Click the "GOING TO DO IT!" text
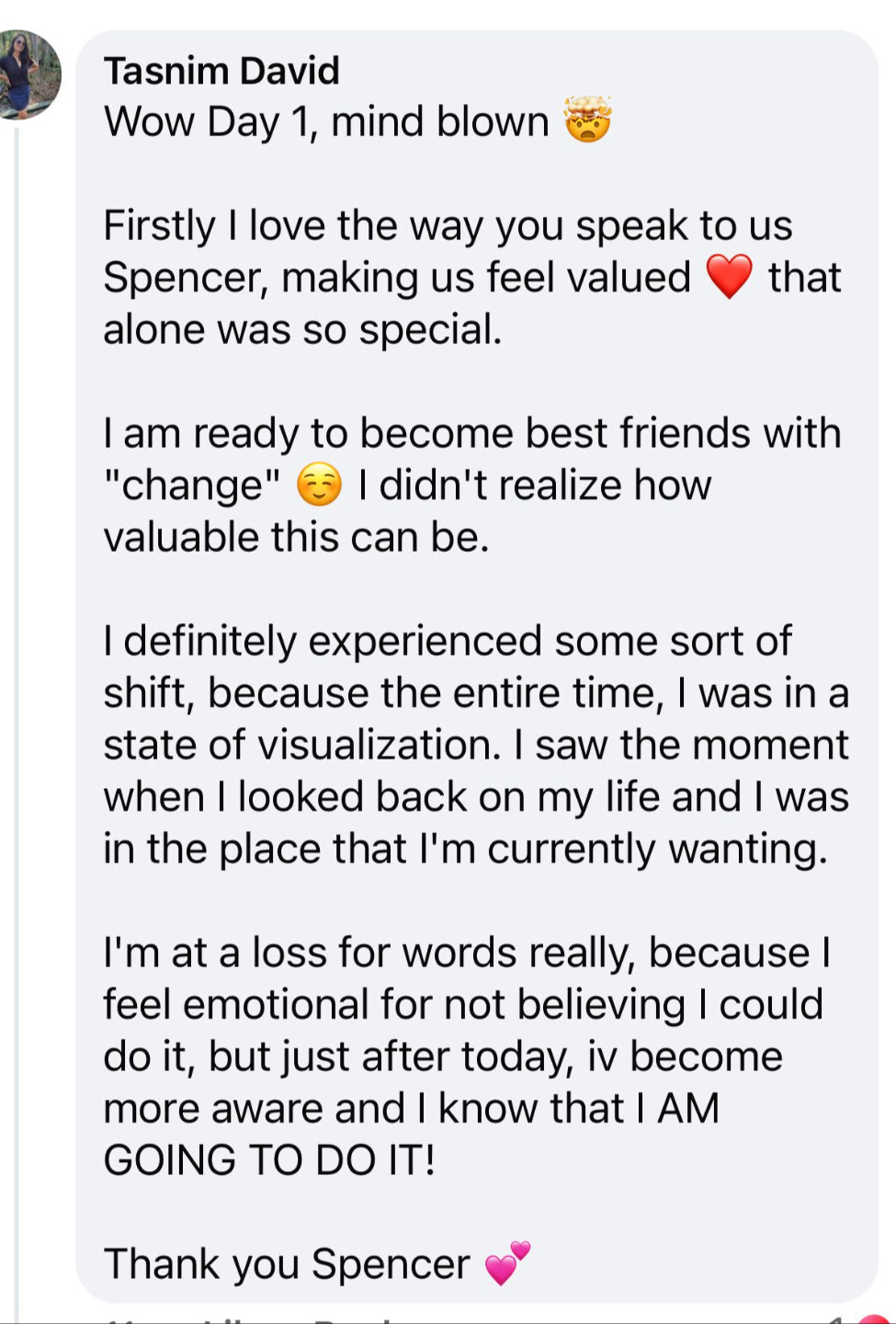This screenshot has height=1324, width=896. (x=269, y=1160)
